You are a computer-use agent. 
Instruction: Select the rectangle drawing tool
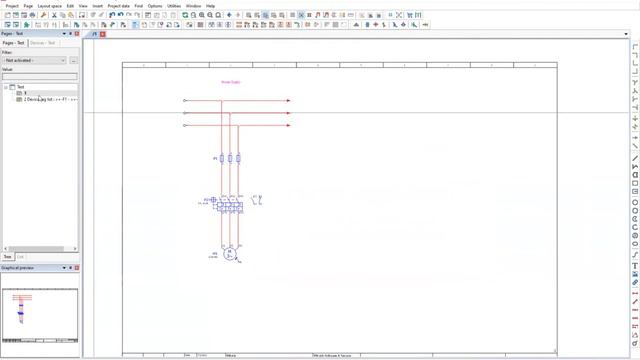pos(635,183)
